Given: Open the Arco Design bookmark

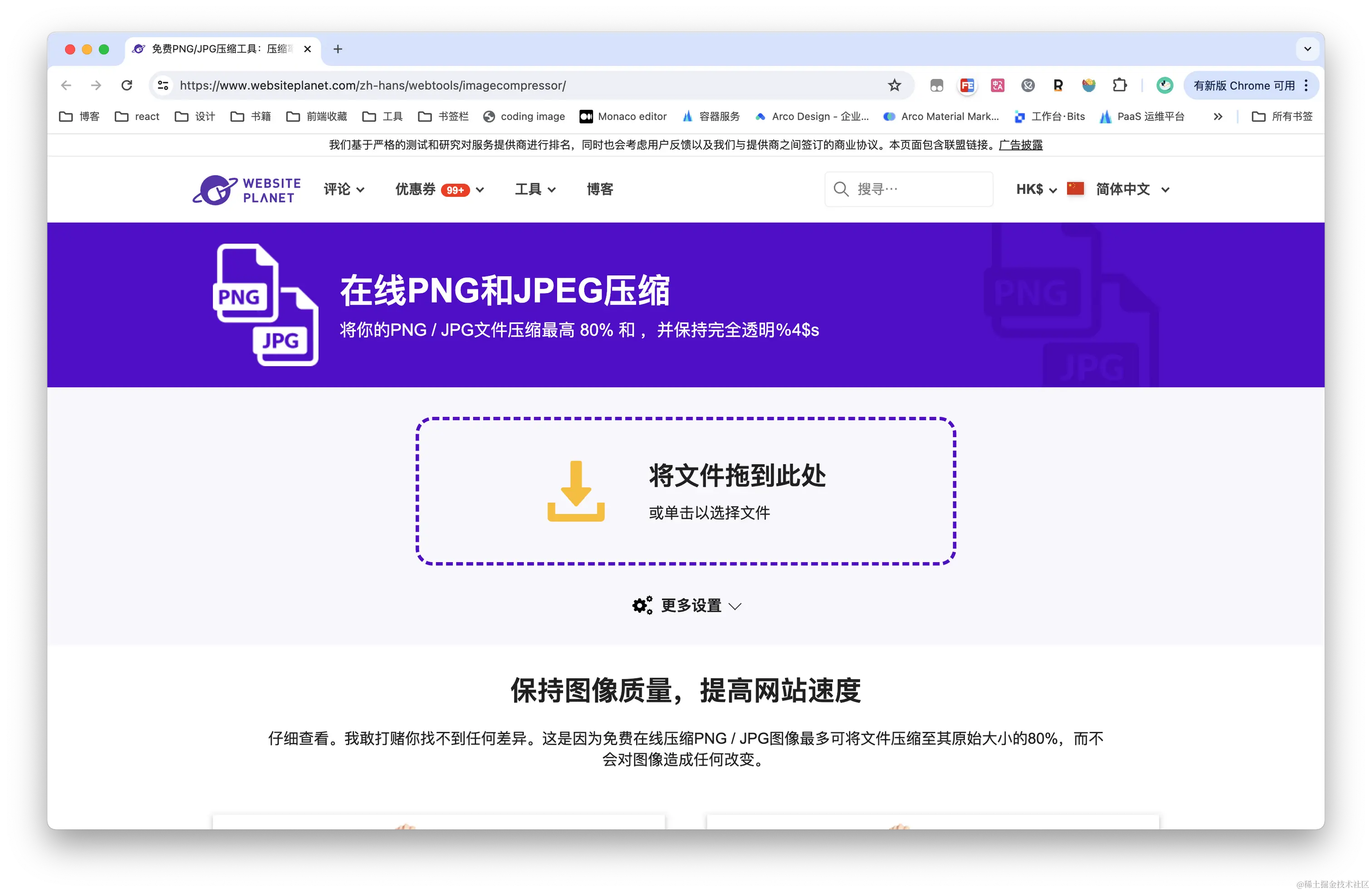Looking at the screenshot, I should point(812,117).
